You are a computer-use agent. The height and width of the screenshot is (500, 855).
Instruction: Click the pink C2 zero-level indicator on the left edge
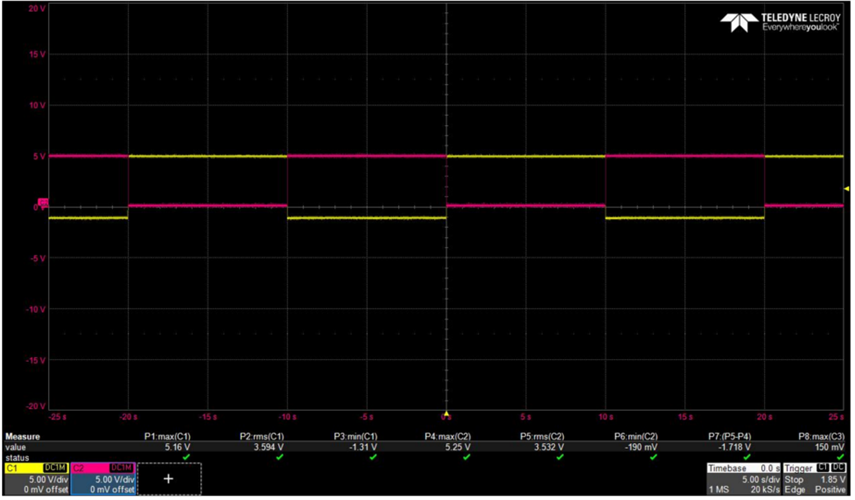pos(43,203)
